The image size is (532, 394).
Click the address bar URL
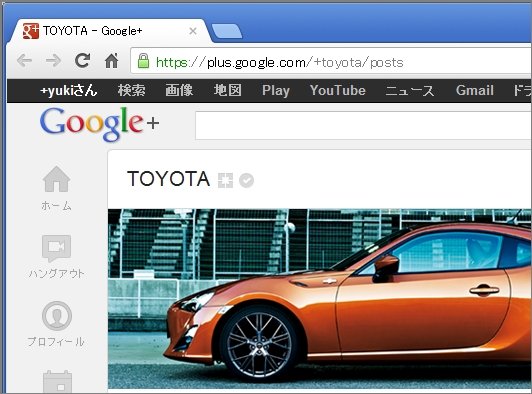click(x=280, y=62)
